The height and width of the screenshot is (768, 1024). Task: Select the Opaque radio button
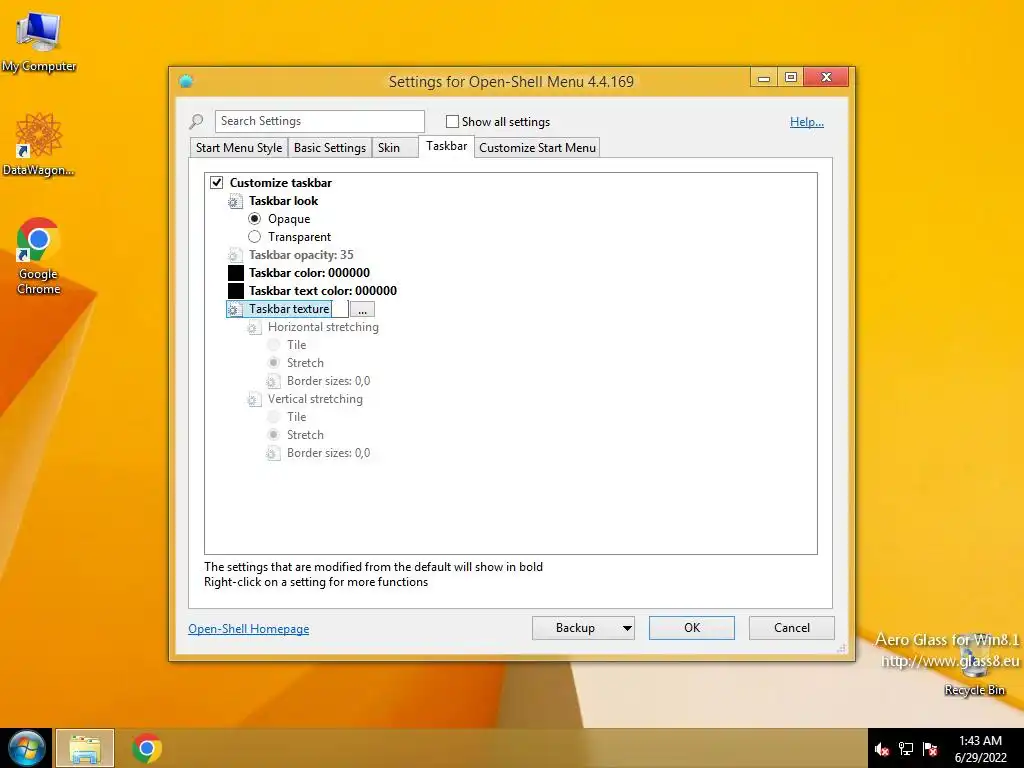(255, 219)
